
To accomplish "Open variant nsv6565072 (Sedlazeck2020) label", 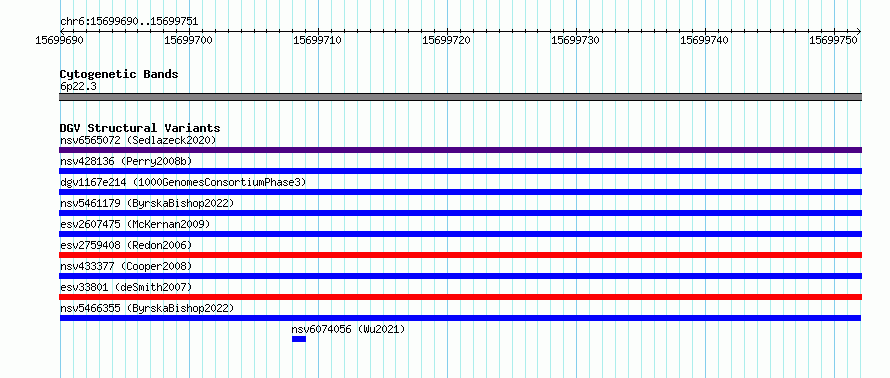I will coord(138,140).
